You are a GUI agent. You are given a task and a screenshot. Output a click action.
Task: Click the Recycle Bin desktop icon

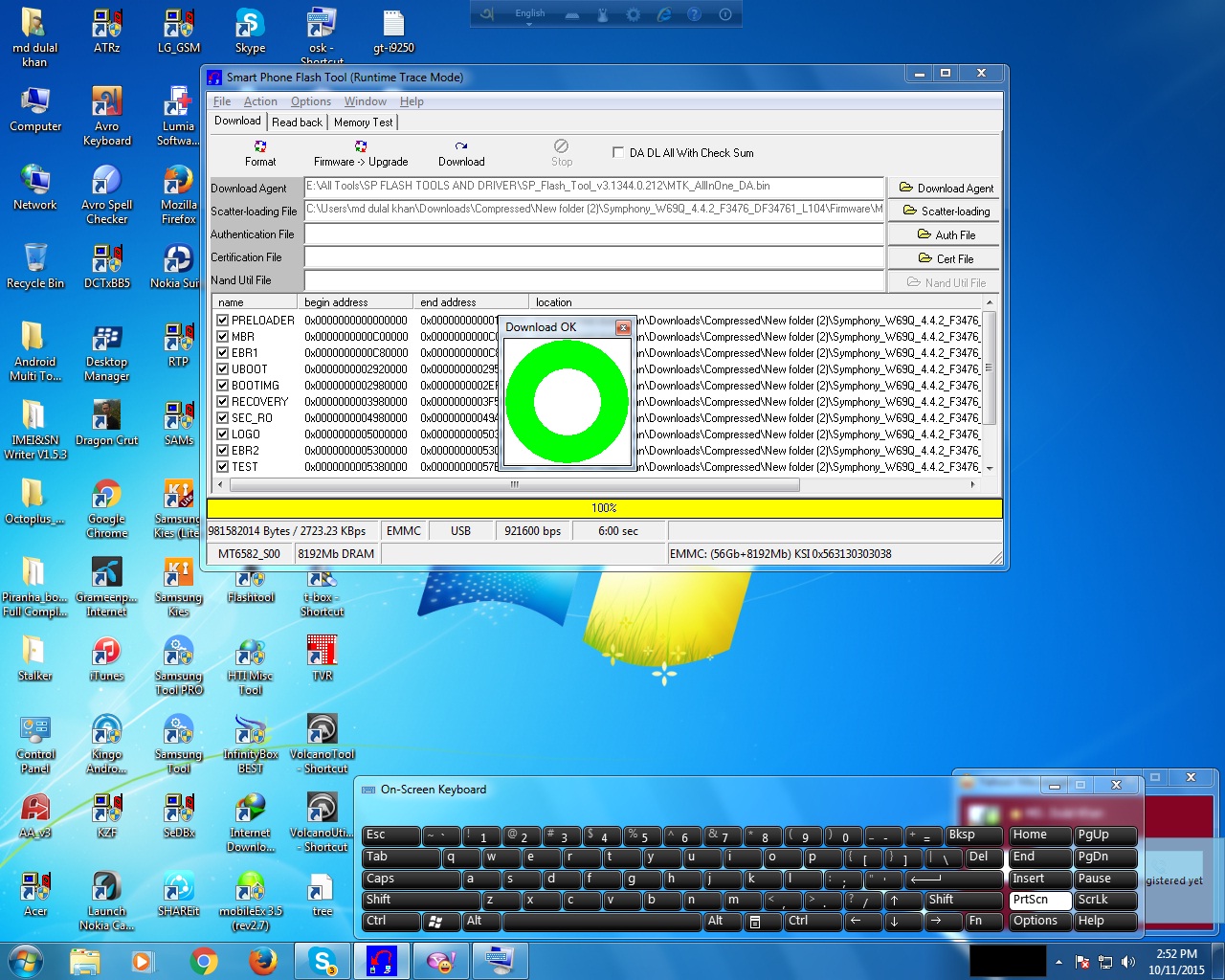35,266
